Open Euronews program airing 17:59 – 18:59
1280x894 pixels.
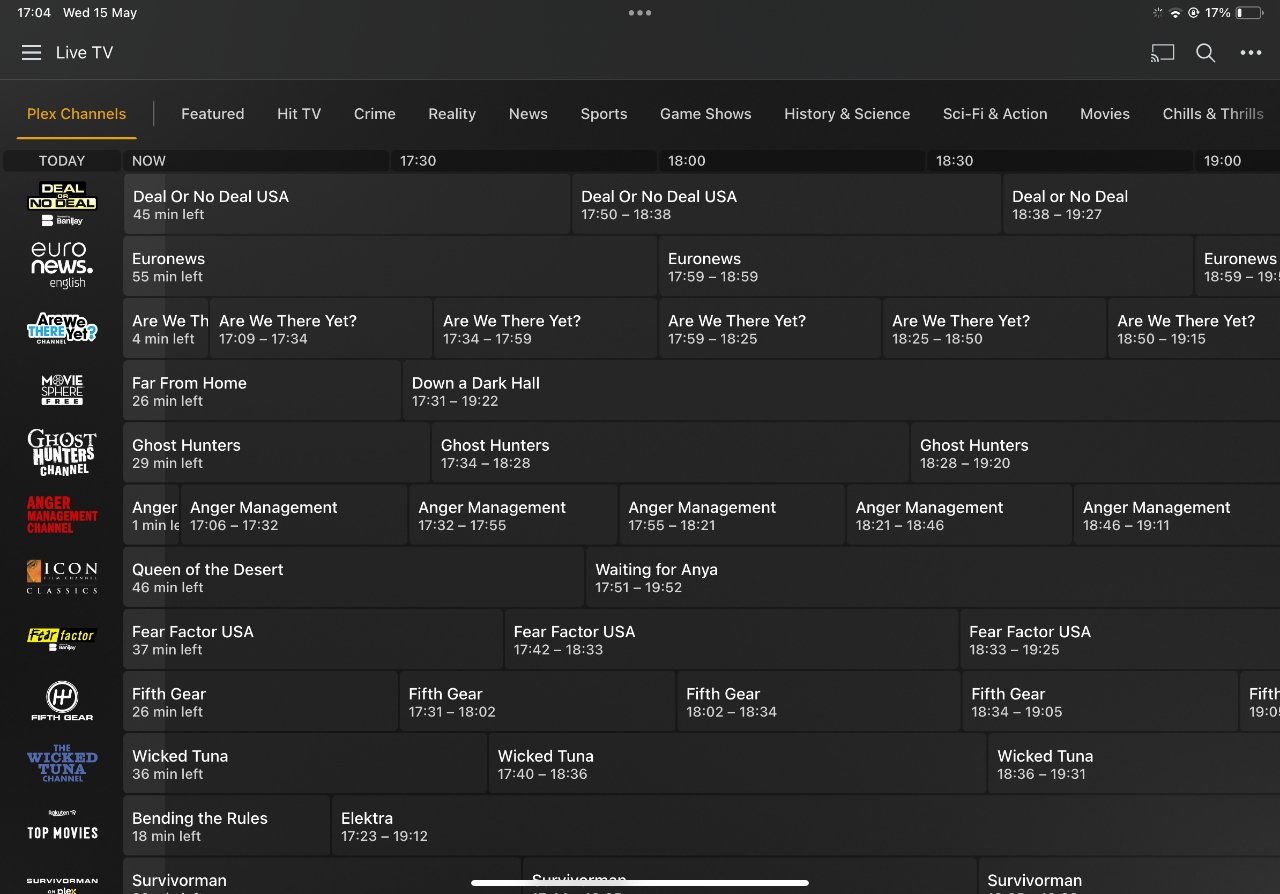(x=925, y=266)
